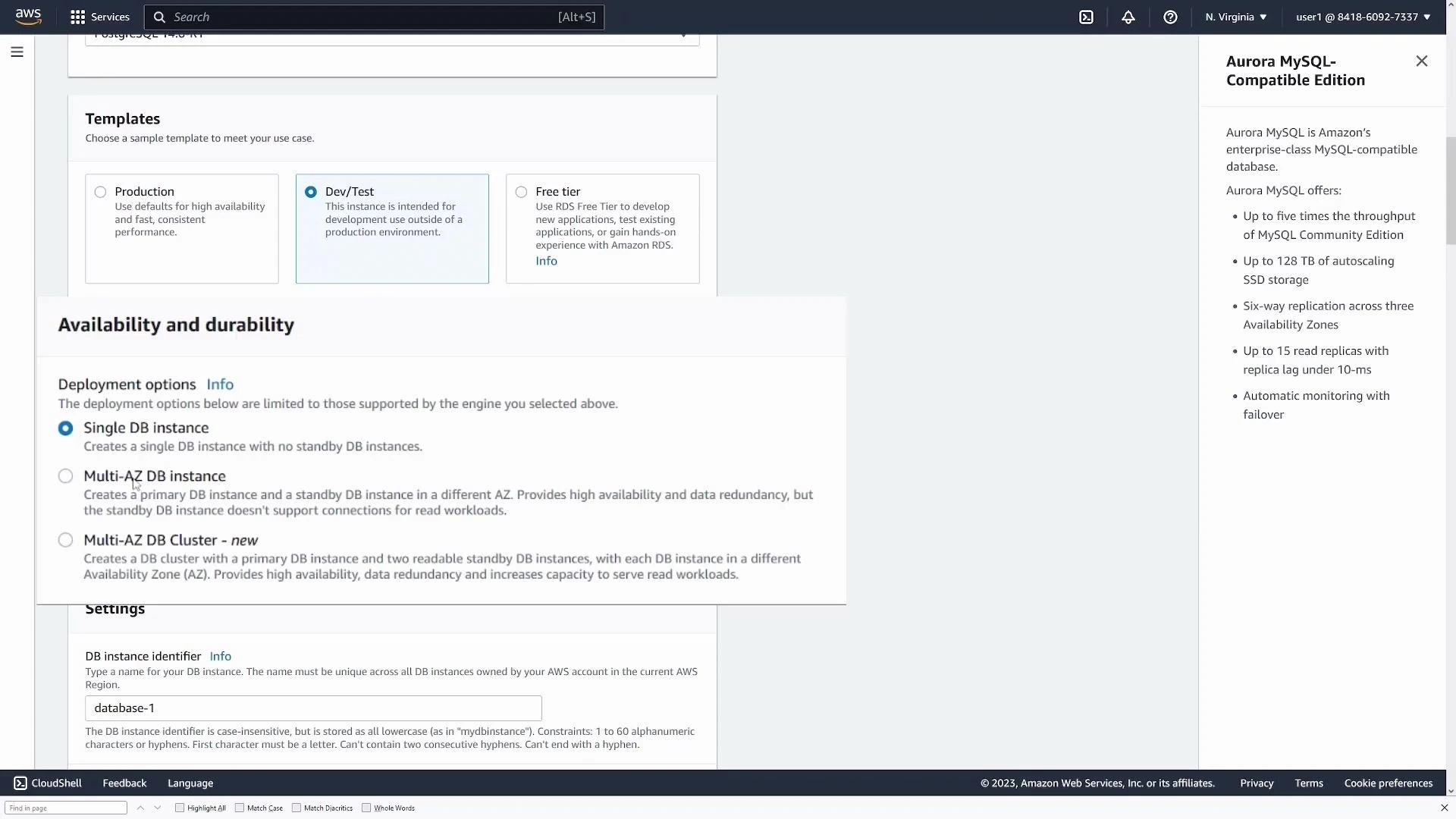The height and width of the screenshot is (819, 1456).
Task: Open the N. Virginia region dropdown
Action: [1235, 17]
